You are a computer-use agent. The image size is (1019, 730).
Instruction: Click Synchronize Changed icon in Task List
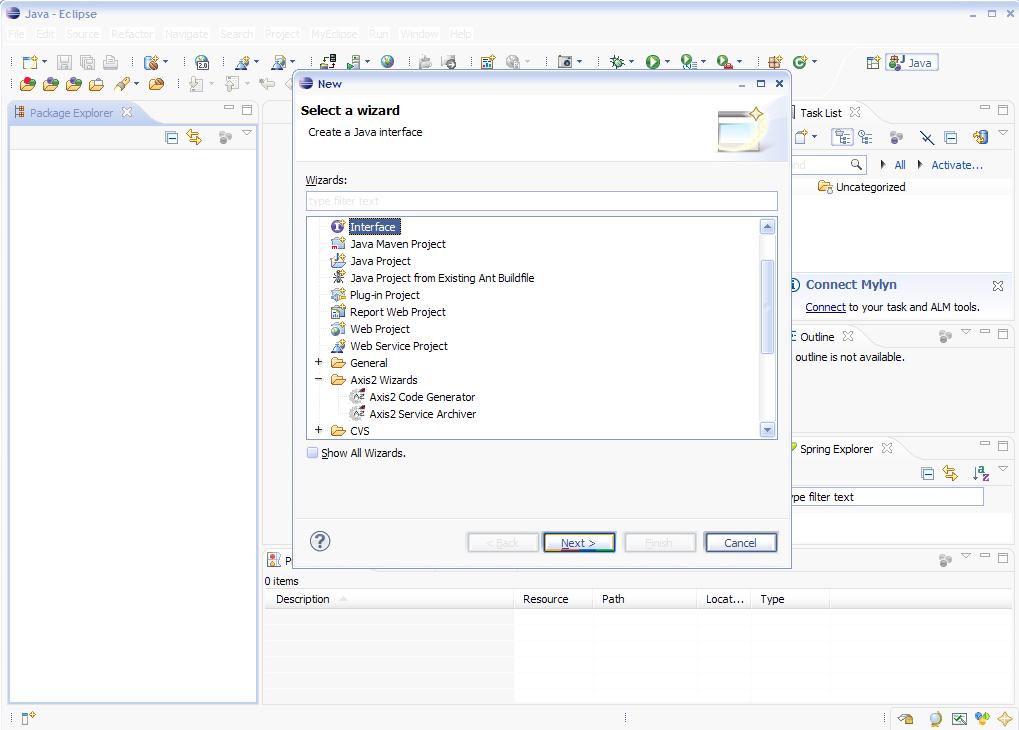[981, 137]
